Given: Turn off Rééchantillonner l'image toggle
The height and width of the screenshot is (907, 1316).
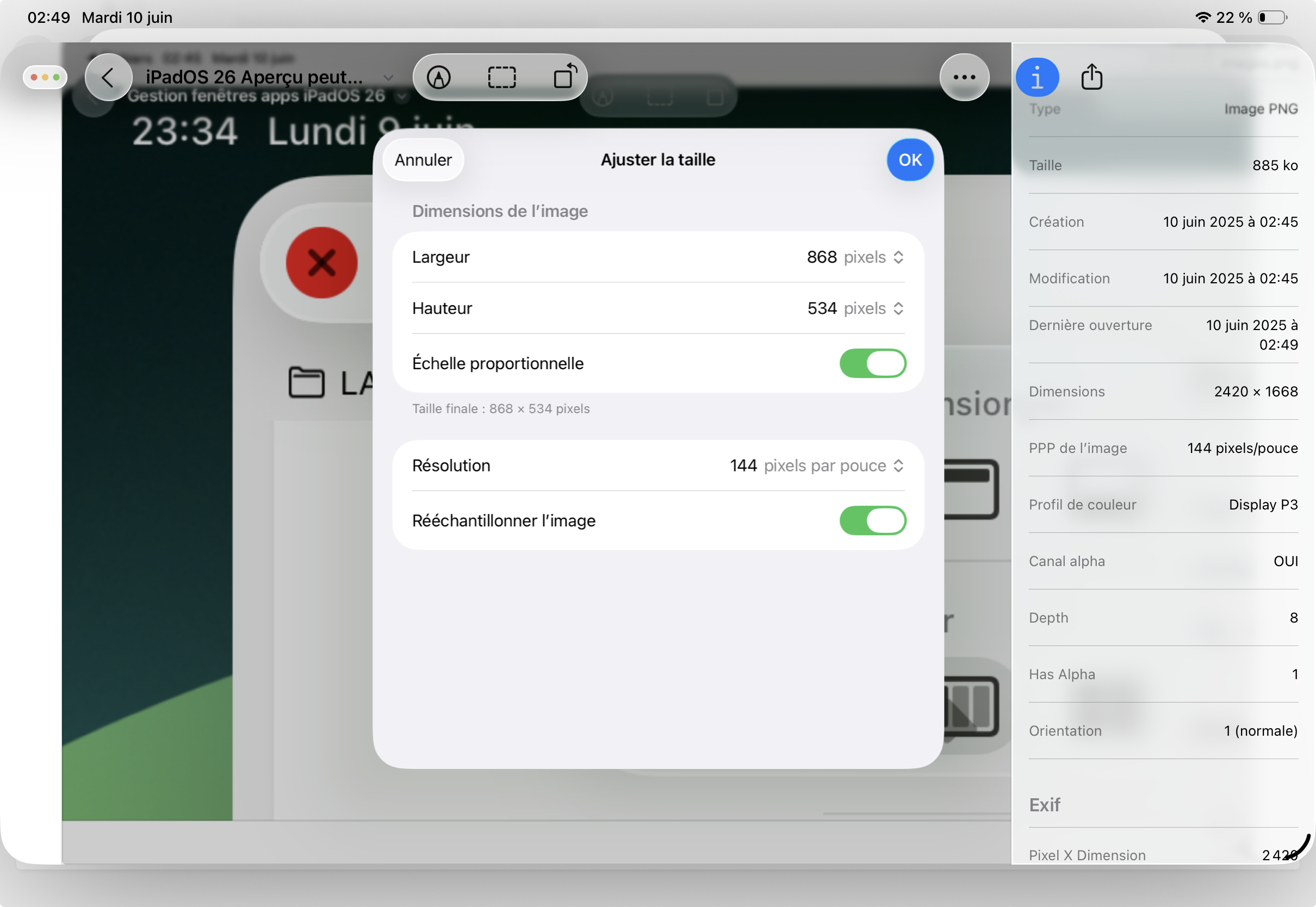Looking at the screenshot, I should tap(872, 520).
